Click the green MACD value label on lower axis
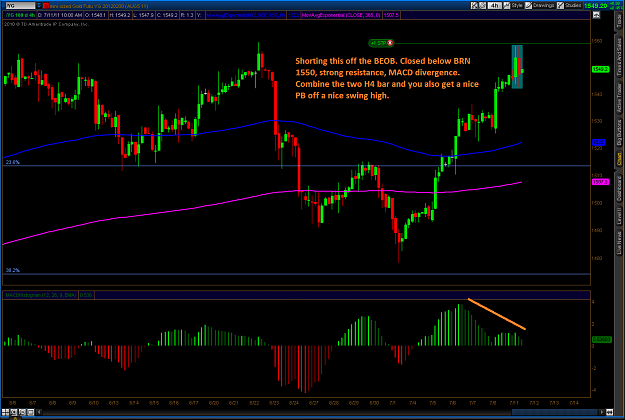This screenshot has height=420, width=625. [601, 339]
